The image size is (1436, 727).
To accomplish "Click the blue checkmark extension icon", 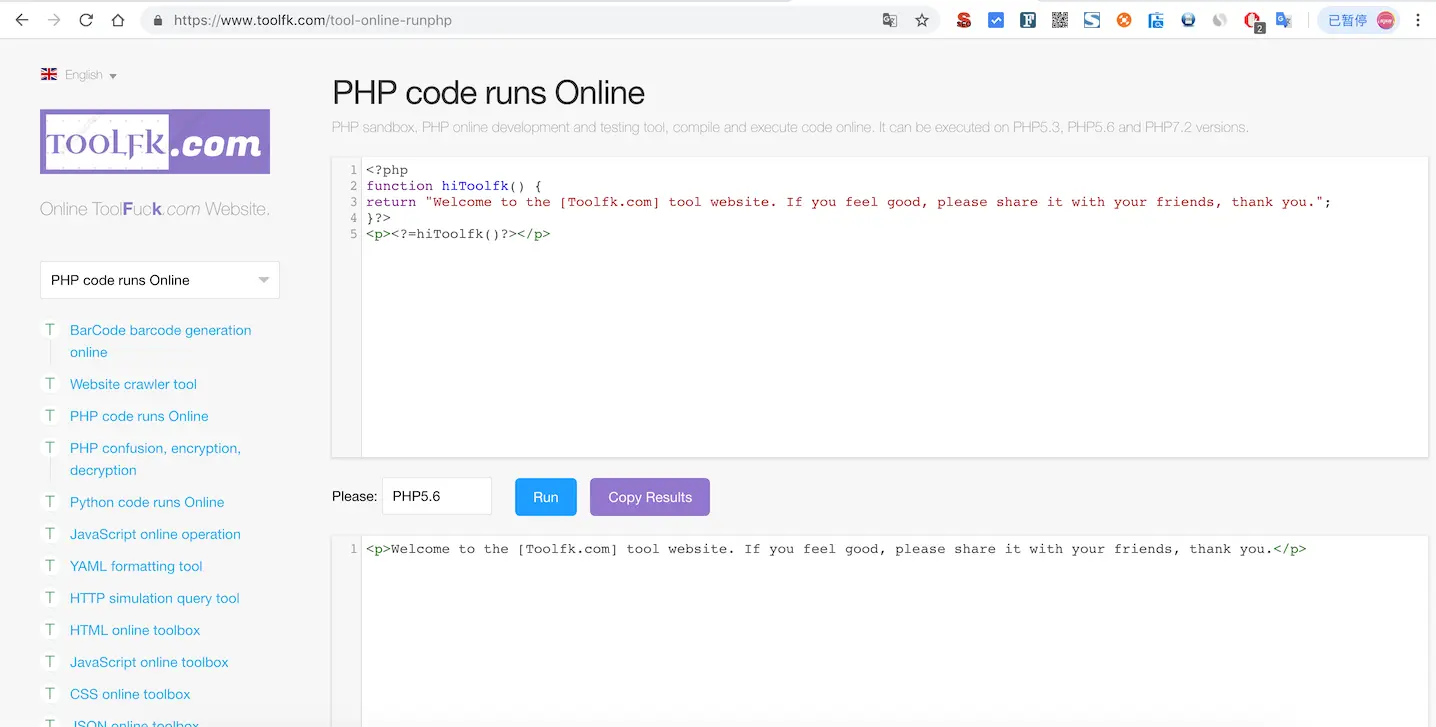I will [x=996, y=19].
